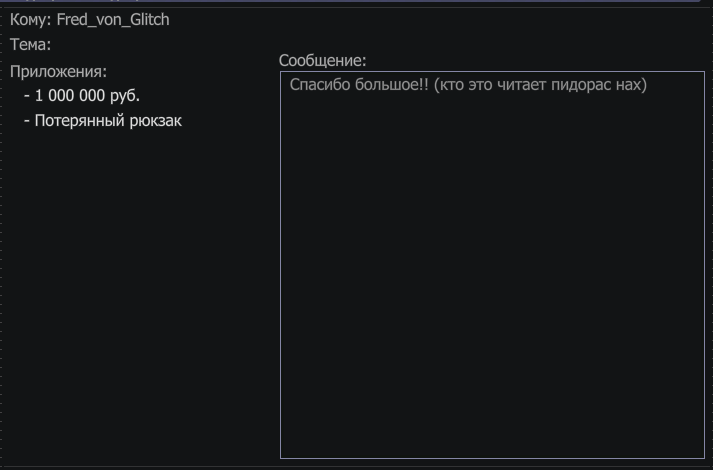Click the recipient name Fred_von_Glitch

(113, 20)
